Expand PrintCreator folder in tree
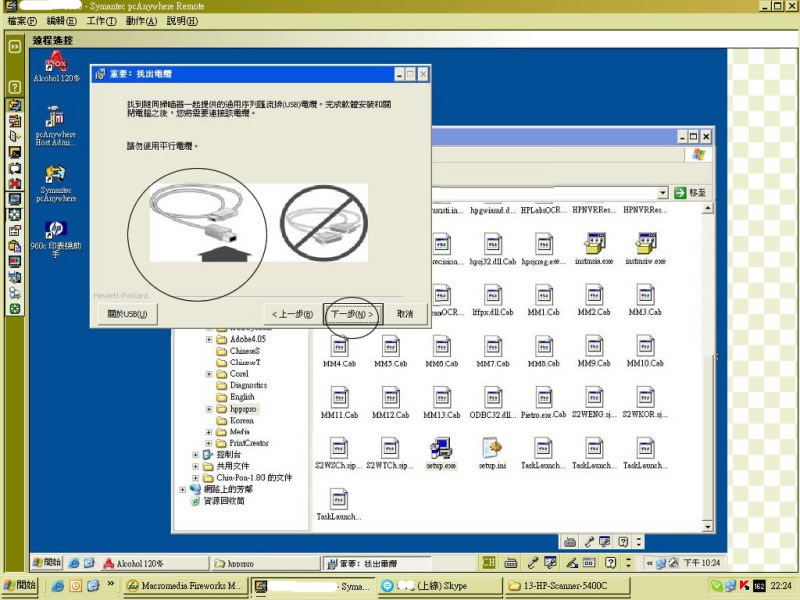 click(x=209, y=443)
